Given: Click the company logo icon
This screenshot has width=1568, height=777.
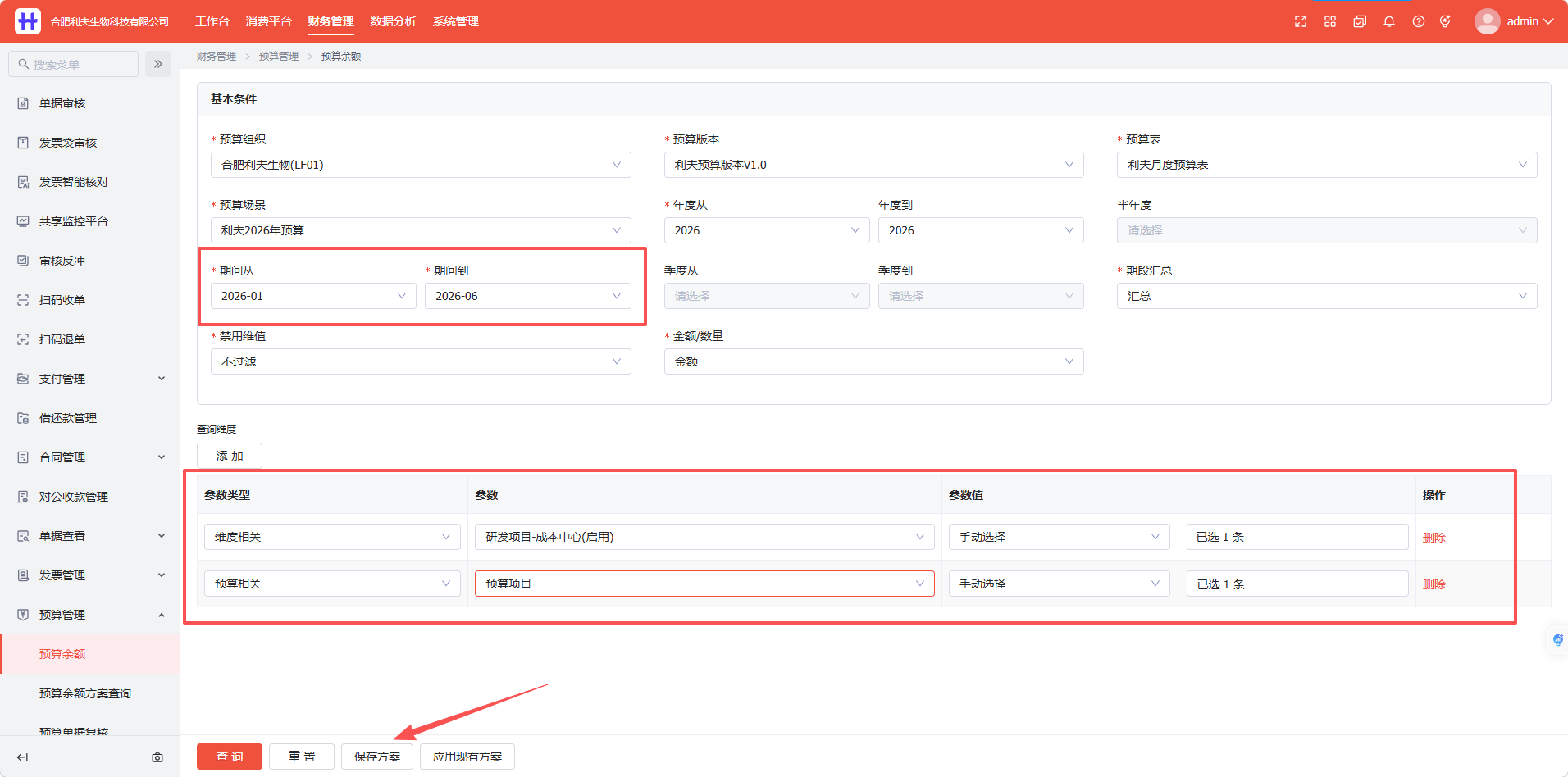Looking at the screenshot, I should click(28, 21).
